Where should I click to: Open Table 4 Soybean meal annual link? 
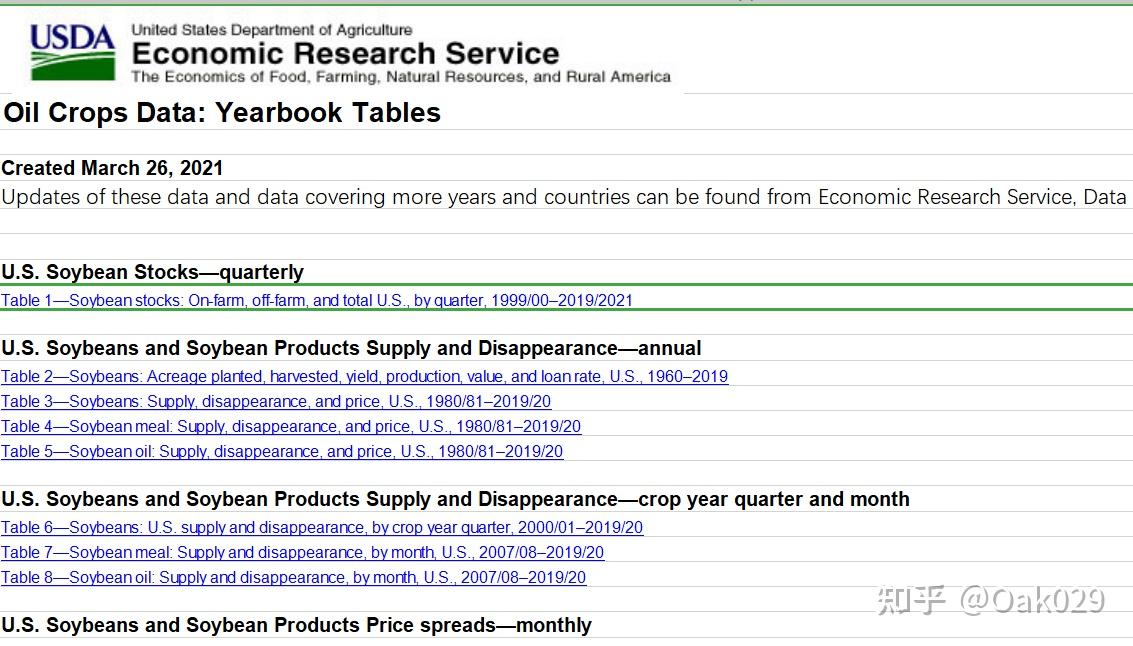coord(291,427)
